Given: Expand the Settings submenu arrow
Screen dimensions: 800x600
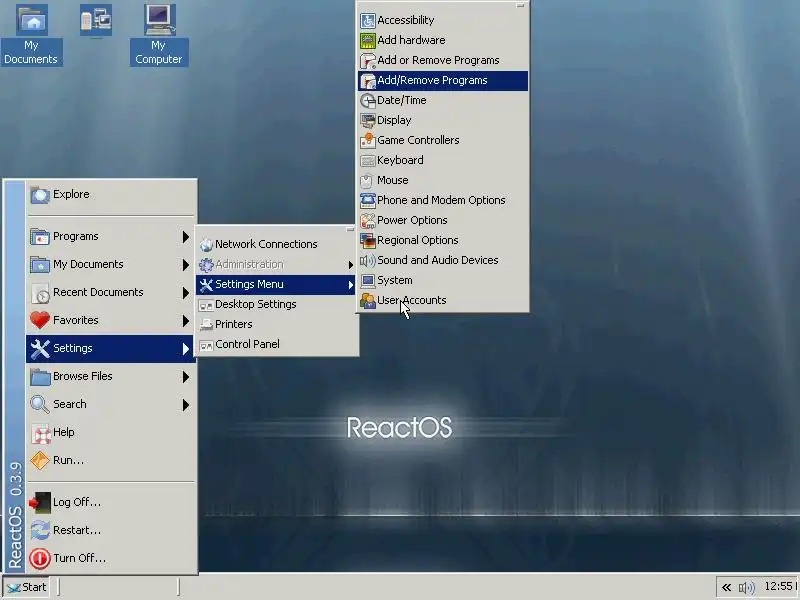Looking at the screenshot, I should click(x=185, y=349).
